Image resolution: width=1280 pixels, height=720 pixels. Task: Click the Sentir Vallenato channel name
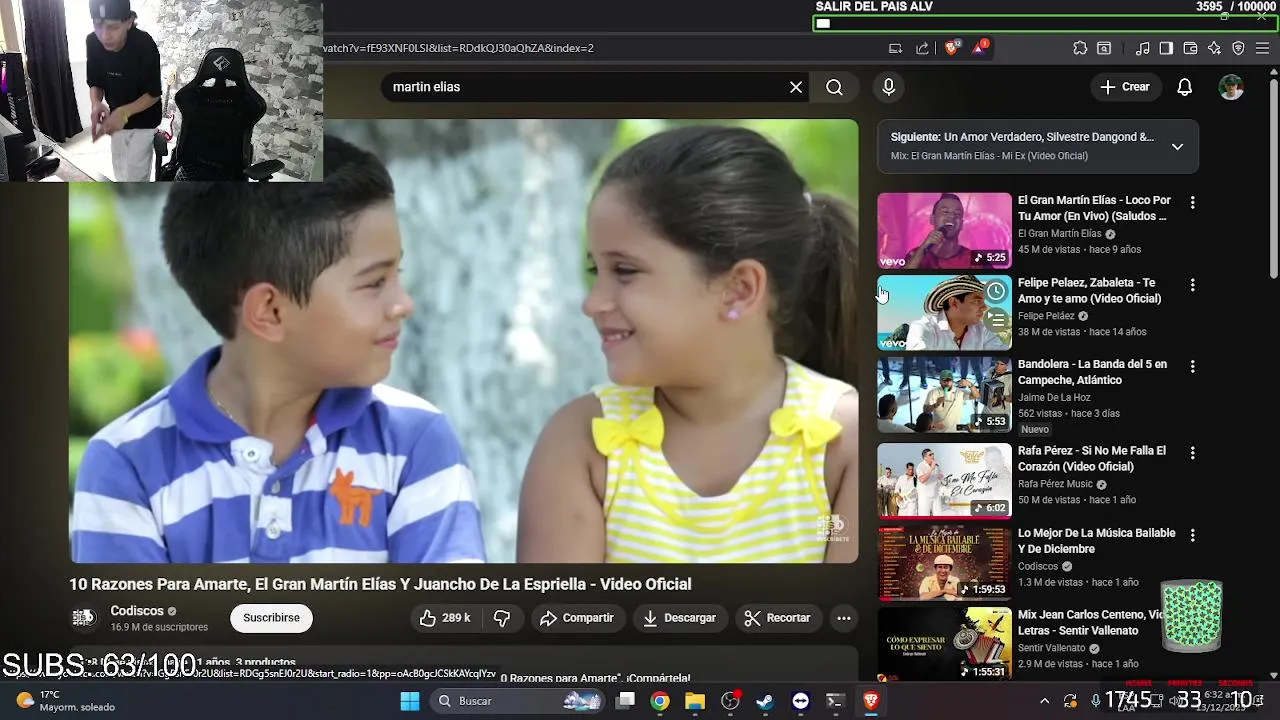pyautogui.click(x=1052, y=648)
